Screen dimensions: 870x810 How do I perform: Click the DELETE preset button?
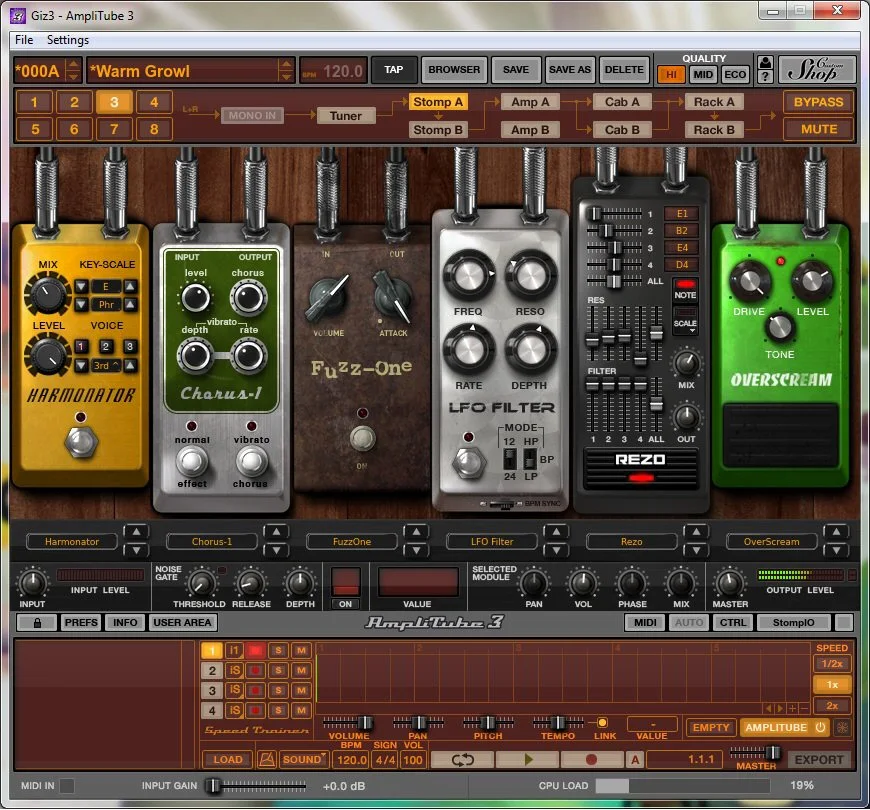[624, 69]
